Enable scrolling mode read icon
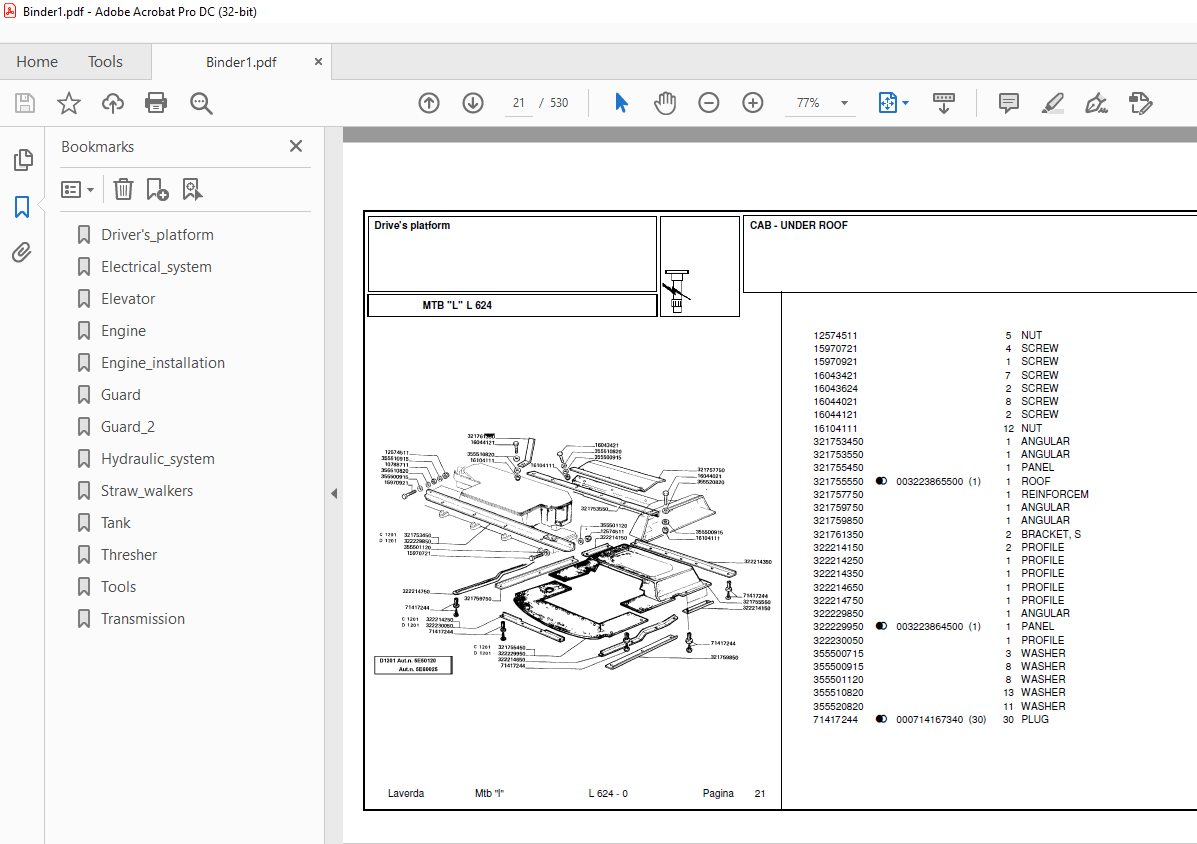Screen dimensions: 1197x844 (x=944, y=103)
